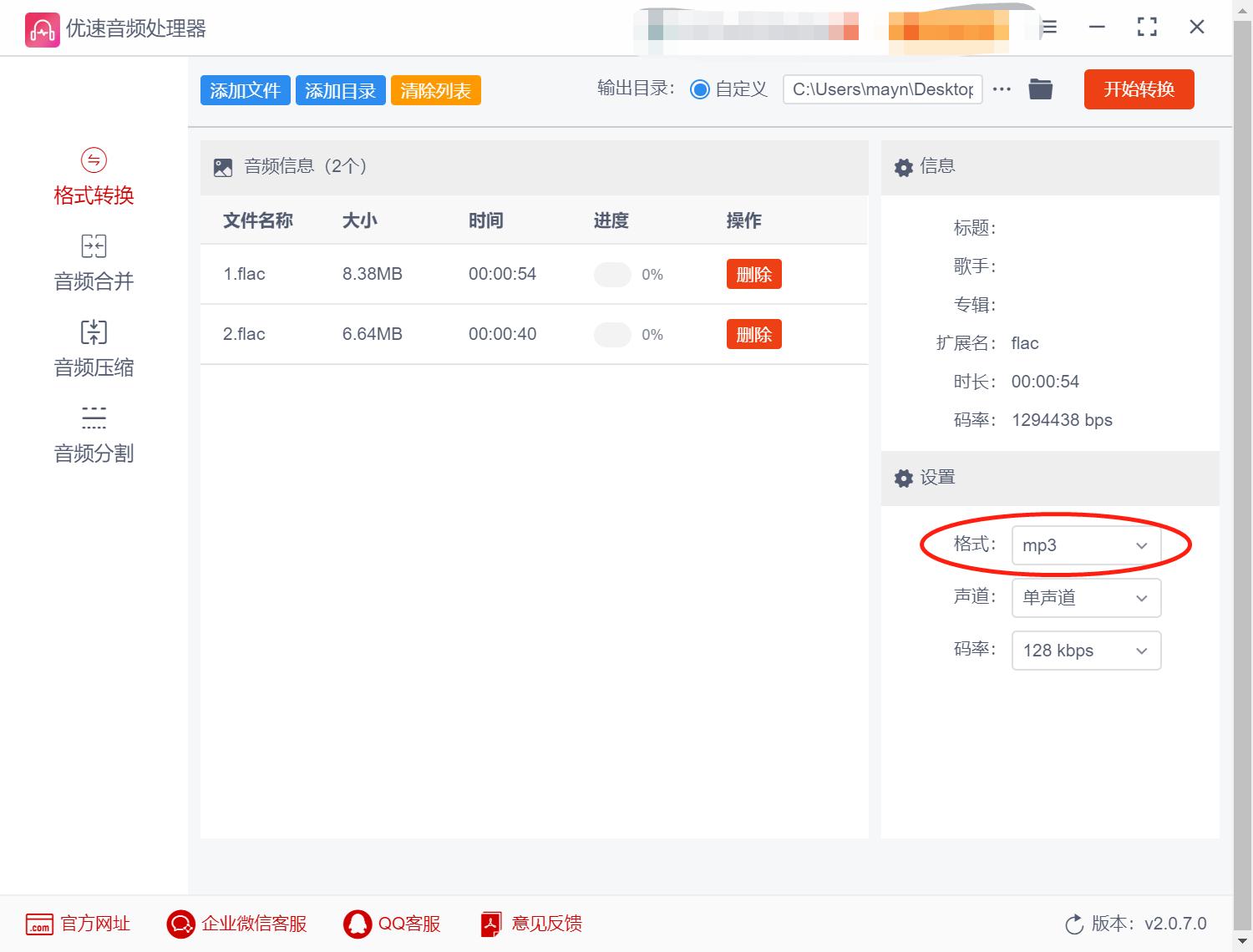Open the 音频分割 audio split tool

pos(93,434)
